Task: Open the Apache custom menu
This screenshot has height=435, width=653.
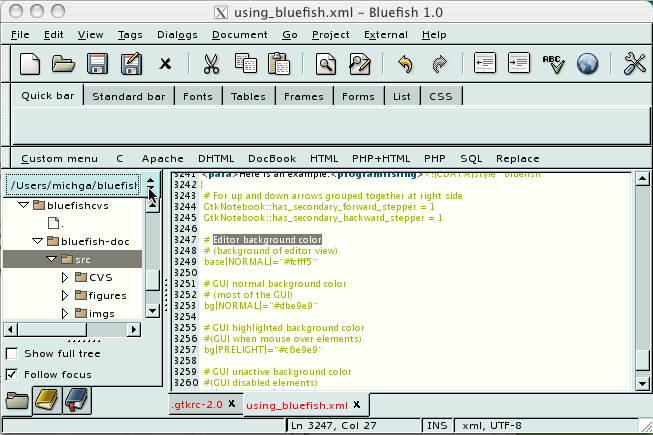Action: point(162,159)
